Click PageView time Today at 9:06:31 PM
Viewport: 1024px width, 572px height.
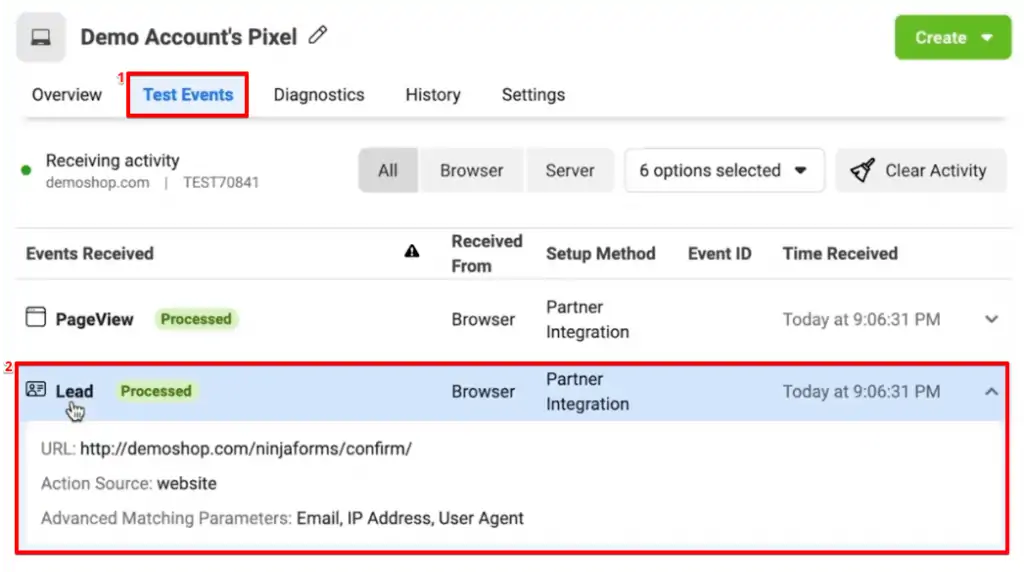point(861,319)
